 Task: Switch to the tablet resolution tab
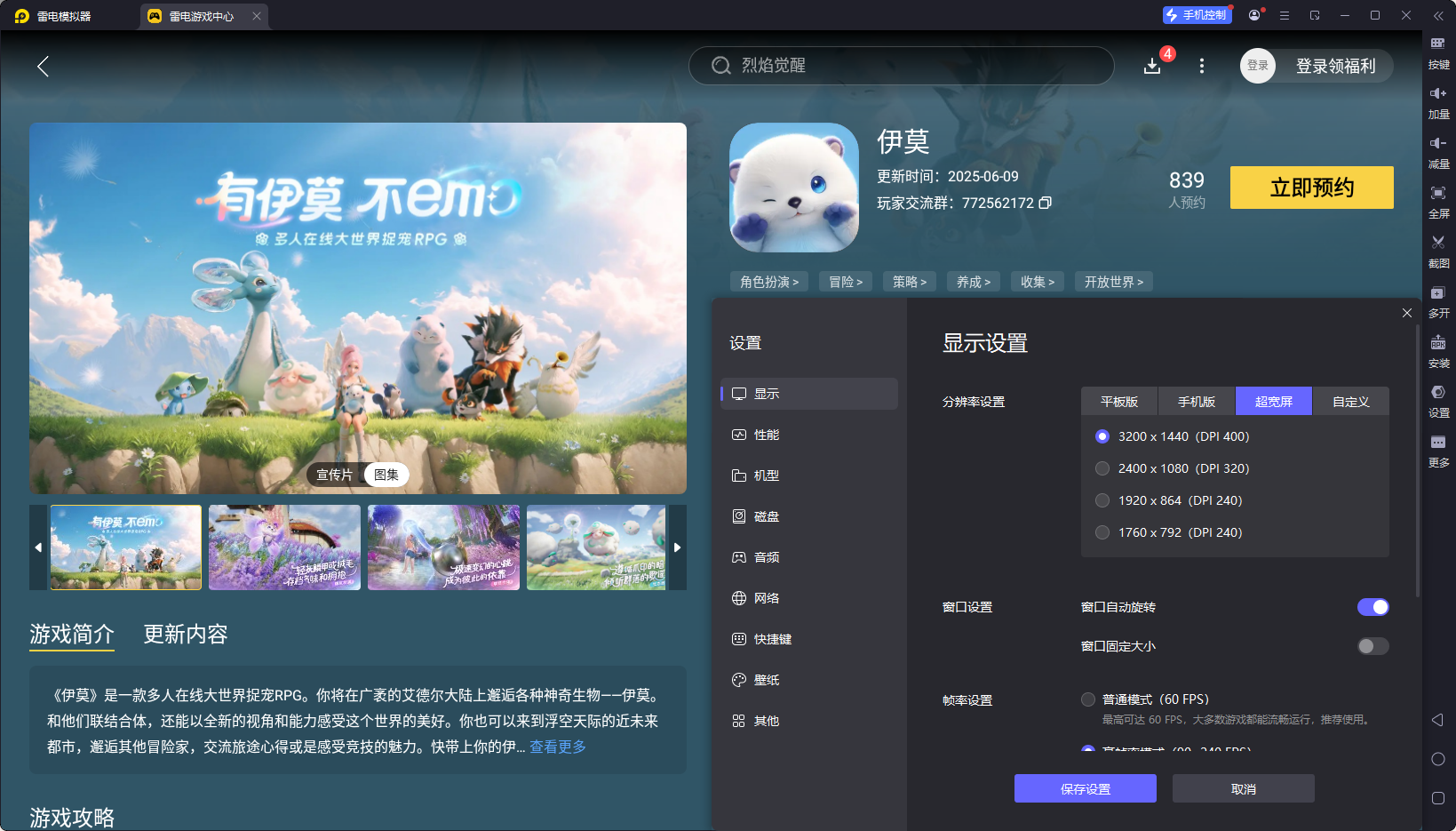pos(1119,402)
